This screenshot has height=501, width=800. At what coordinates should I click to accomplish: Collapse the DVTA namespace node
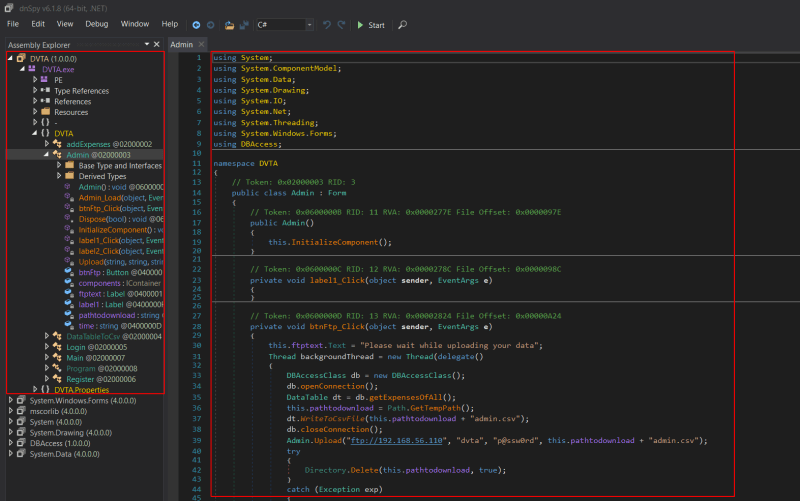coord(34,133)
